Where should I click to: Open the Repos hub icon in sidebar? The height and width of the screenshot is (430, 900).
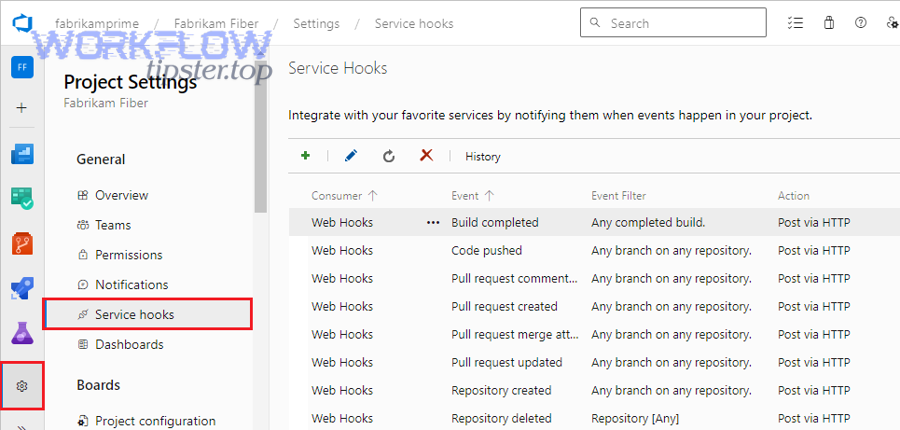(22, 243)
